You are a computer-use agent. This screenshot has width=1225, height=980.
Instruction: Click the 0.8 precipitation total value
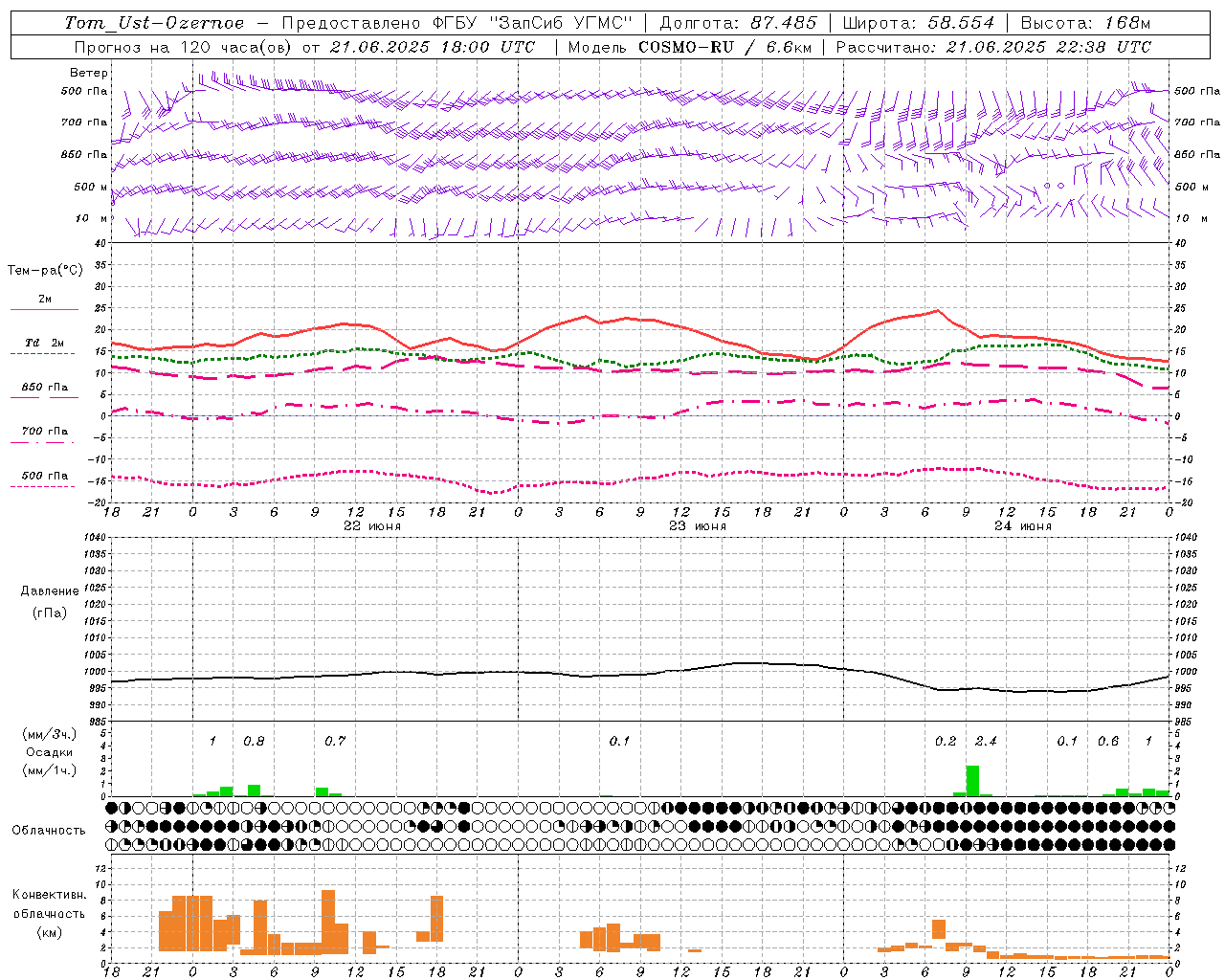coord(254,741)
